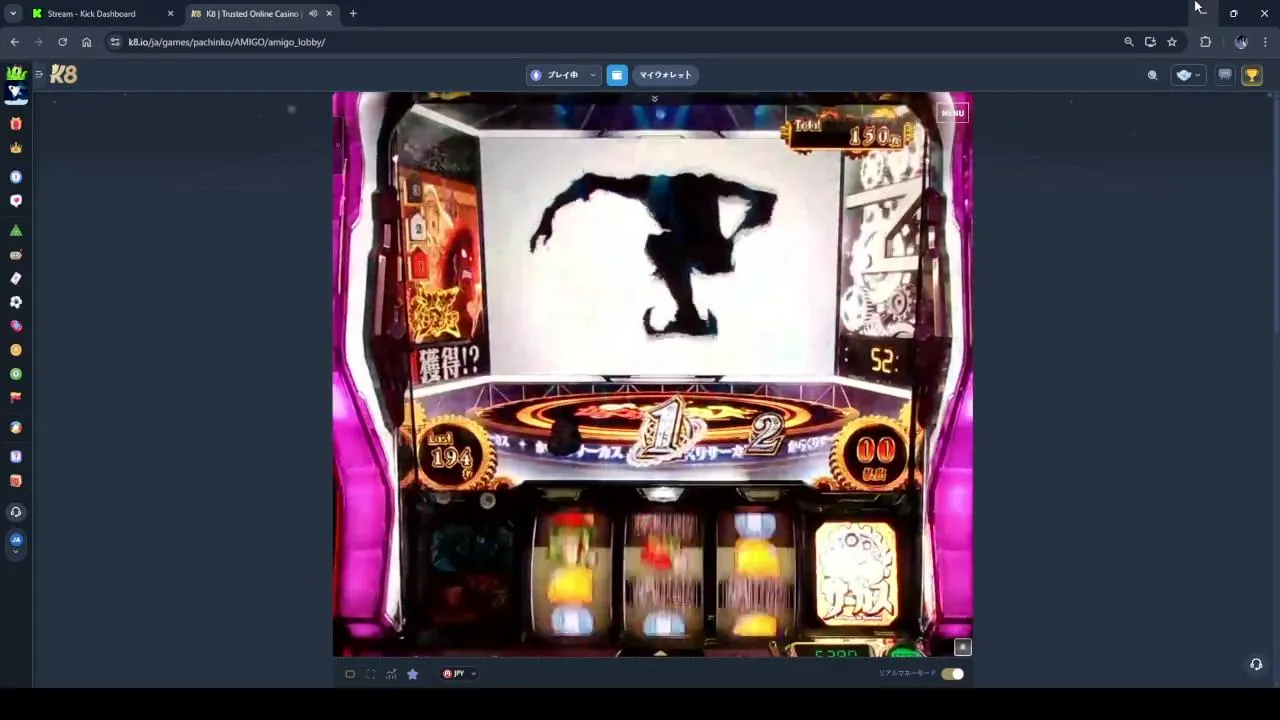This screenshot has height=720, width=1280.
Task: Open the Chrome profile avatar
Action: point(1241,42)
